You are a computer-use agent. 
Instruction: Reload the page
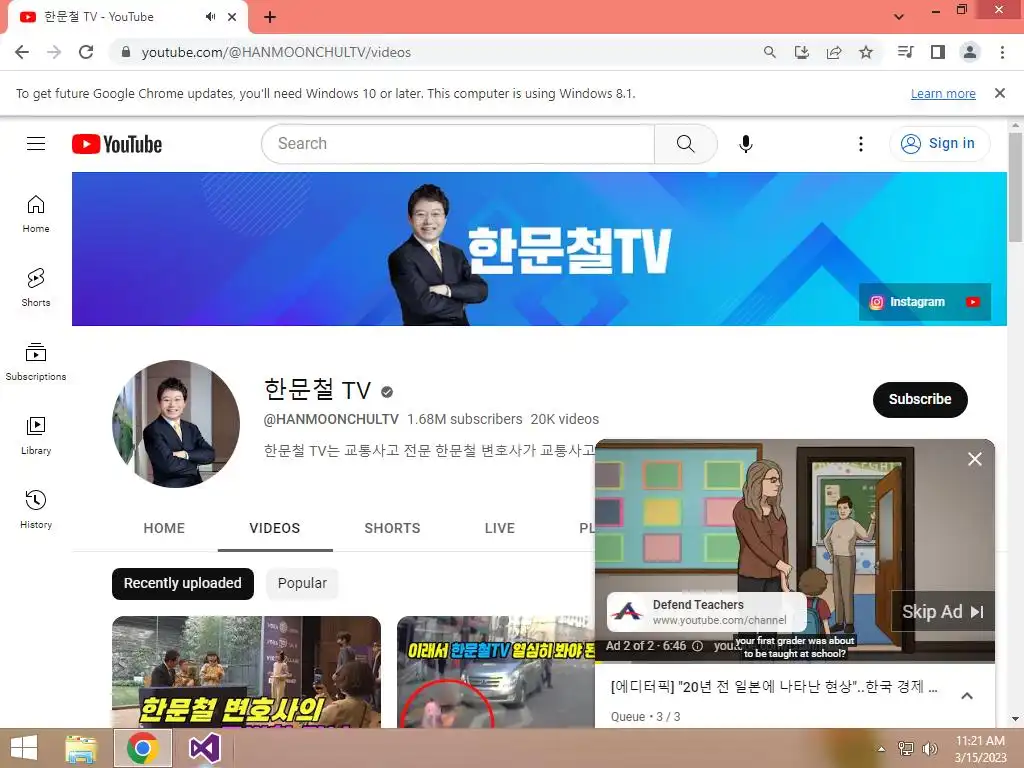tap(86, 52)
